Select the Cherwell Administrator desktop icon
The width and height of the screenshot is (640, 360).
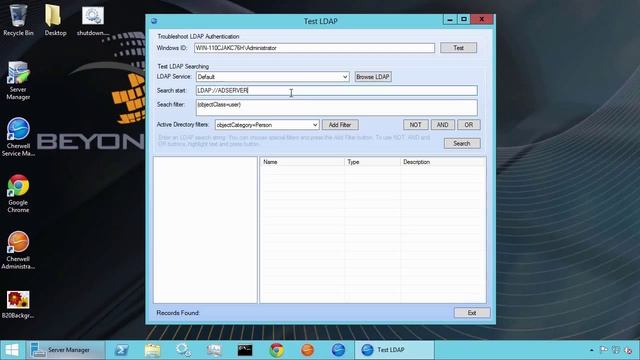[18, 250]
